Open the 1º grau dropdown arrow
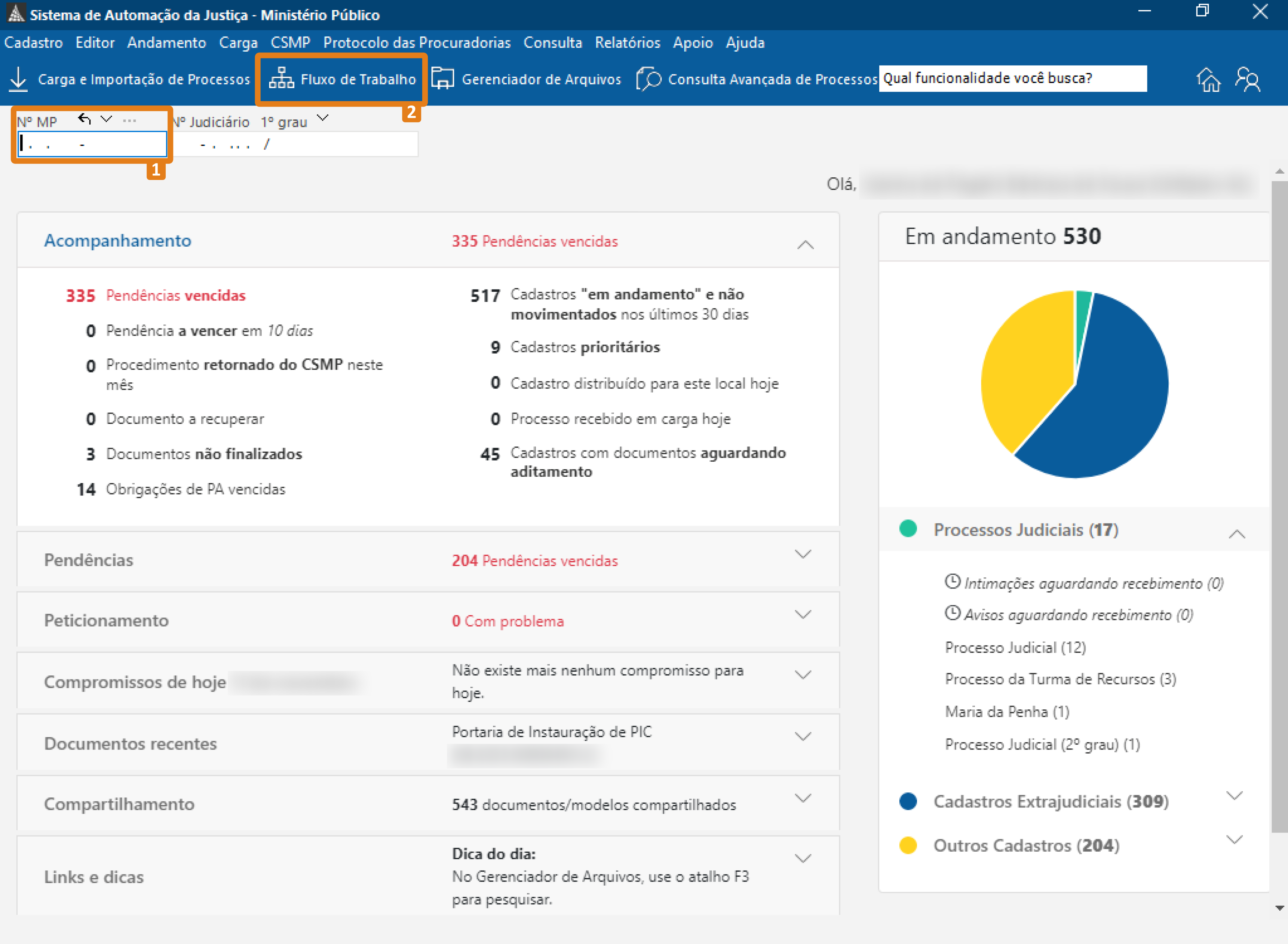The image size is (1288, 944). tap(323, 118)
